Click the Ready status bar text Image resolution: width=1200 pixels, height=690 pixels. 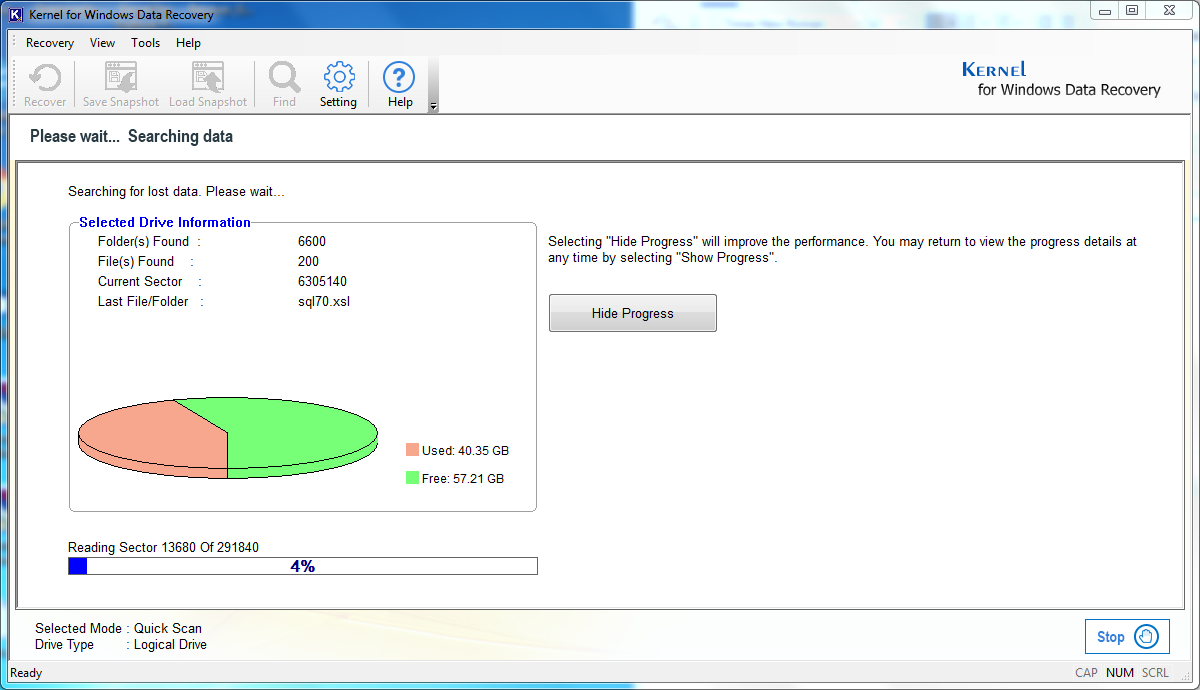point(26,673)
